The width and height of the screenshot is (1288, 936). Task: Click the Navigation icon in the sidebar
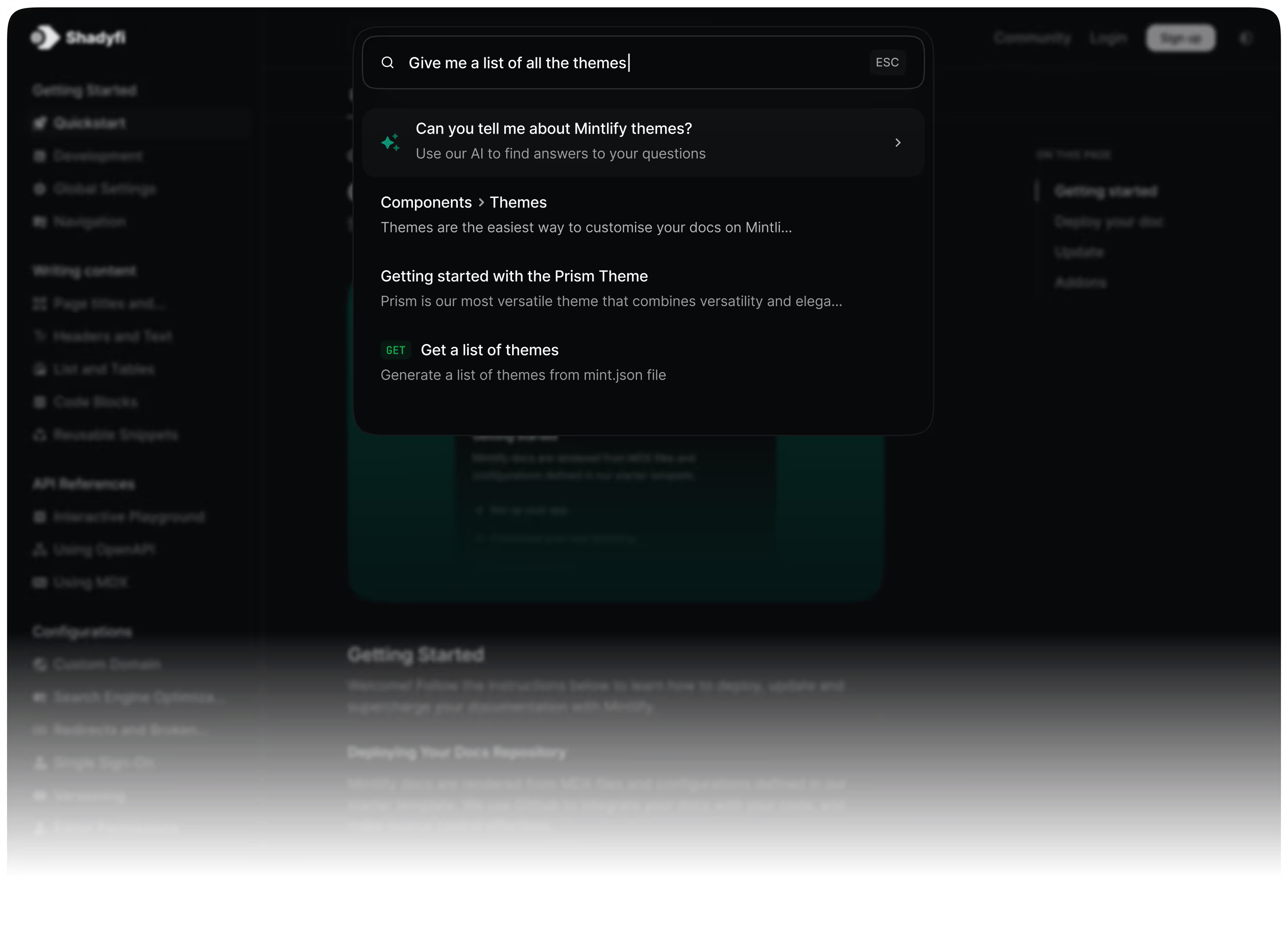point(40,222)
